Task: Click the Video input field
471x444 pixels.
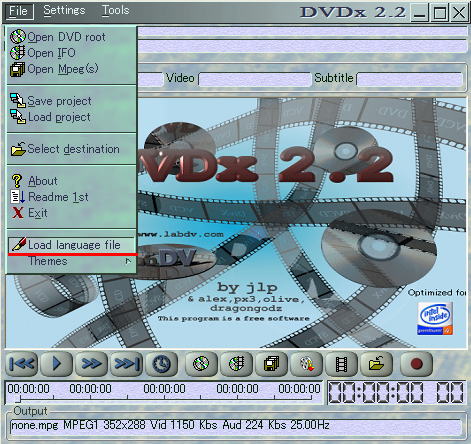Action: 255,80
